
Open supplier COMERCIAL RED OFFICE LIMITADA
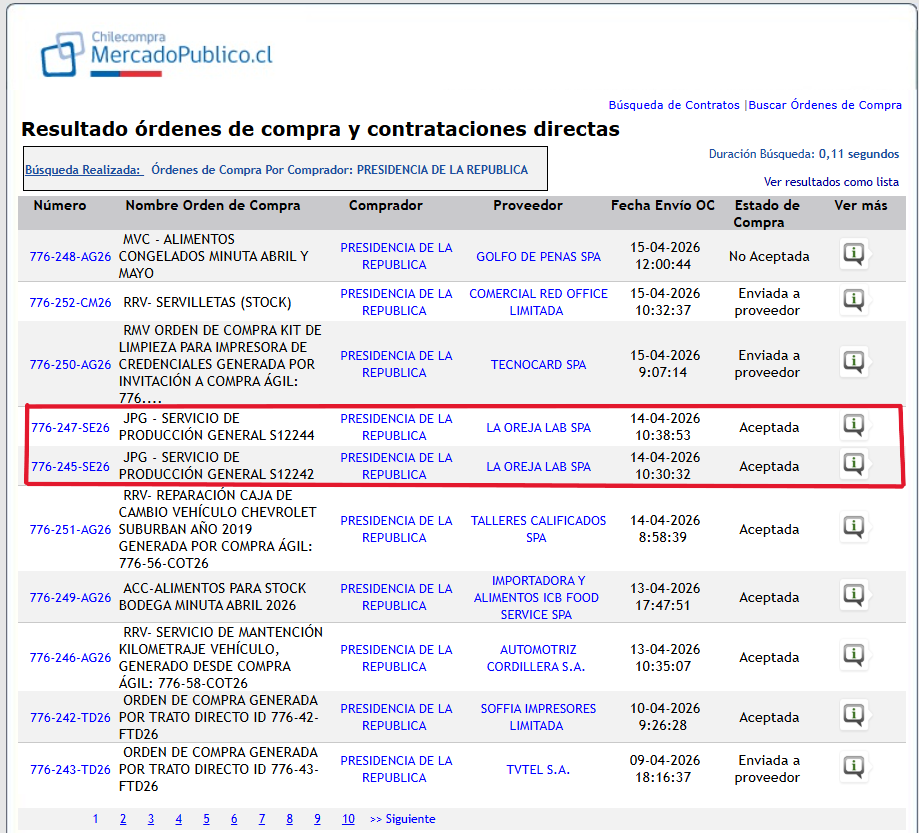click(539, 302)
